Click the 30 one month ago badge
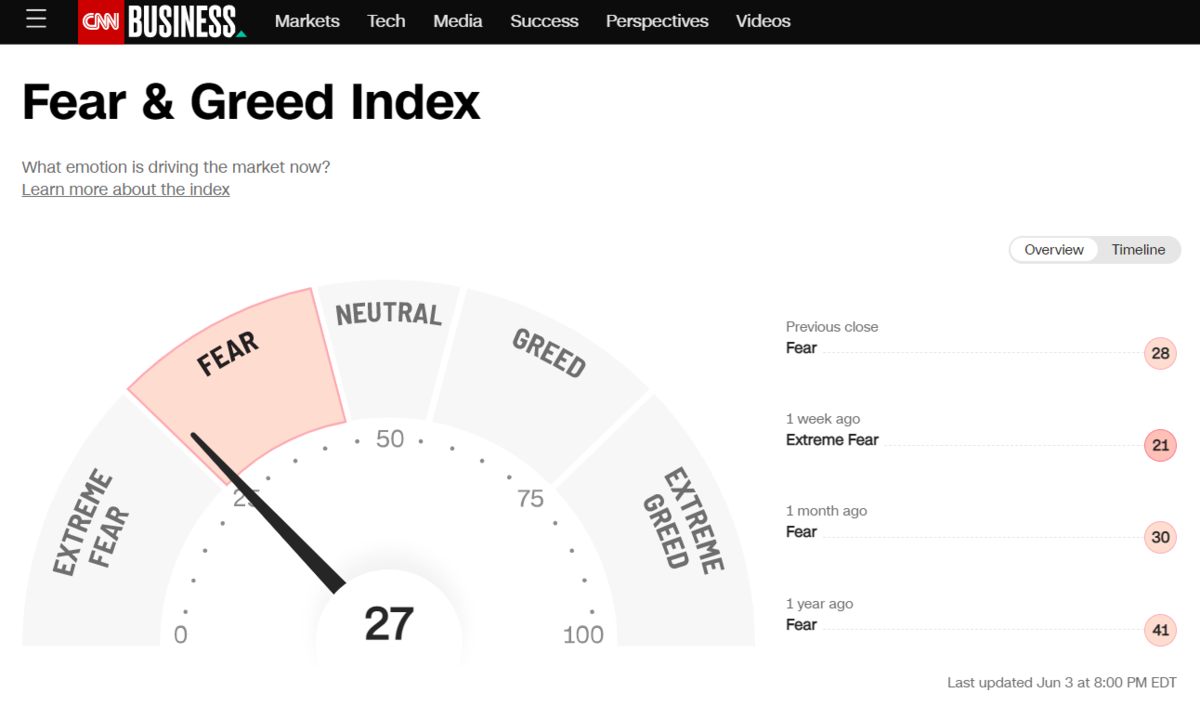1200x719 pixels. [x=1160, y=537]
